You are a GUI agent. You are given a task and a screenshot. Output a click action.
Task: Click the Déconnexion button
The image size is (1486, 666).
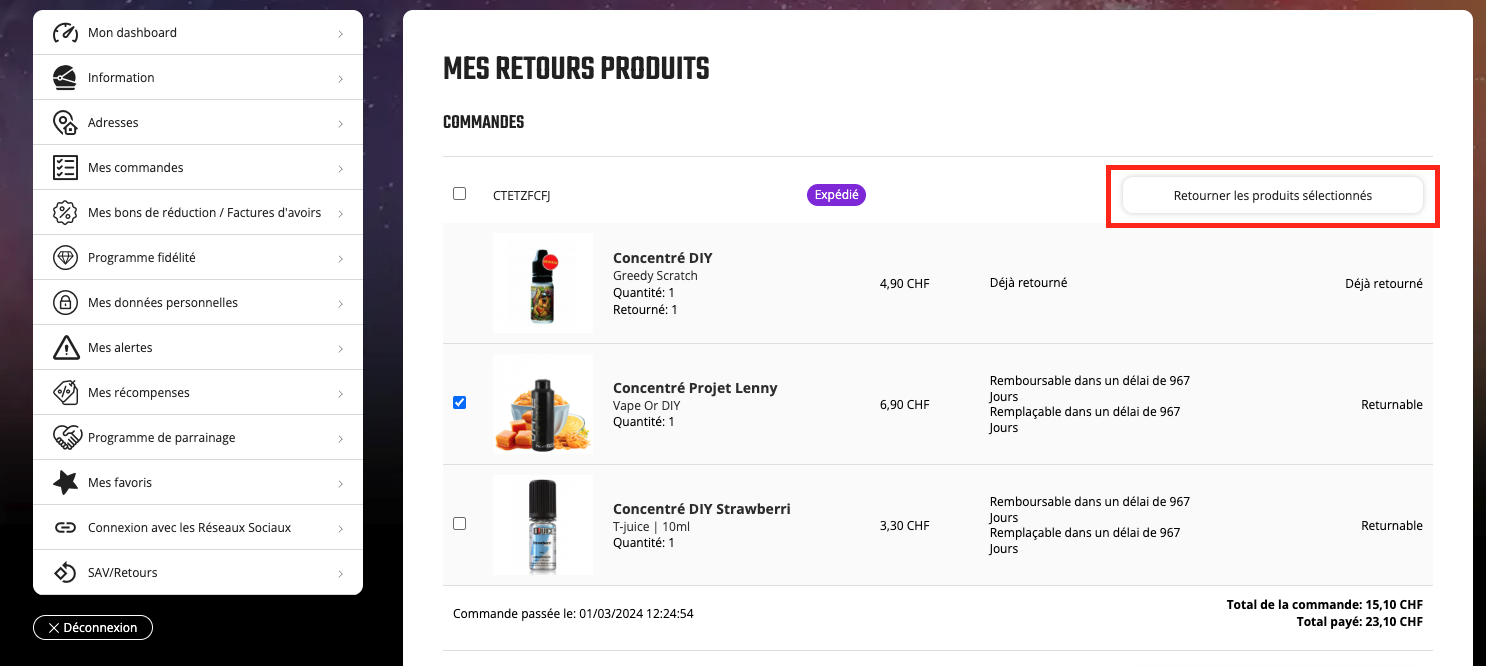(x=93, y=627)
